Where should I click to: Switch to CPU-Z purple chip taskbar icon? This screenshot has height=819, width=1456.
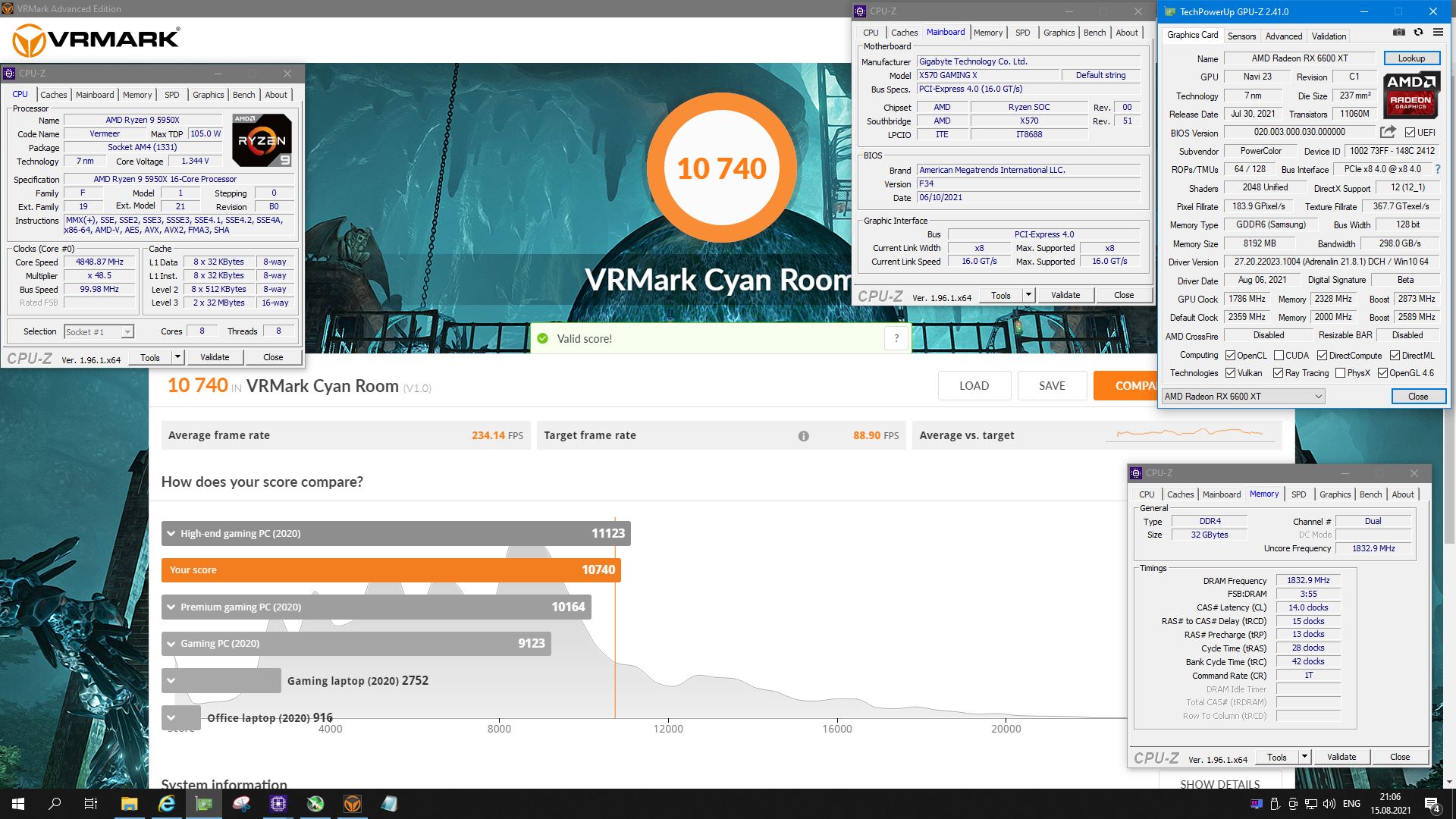(278, 804)
